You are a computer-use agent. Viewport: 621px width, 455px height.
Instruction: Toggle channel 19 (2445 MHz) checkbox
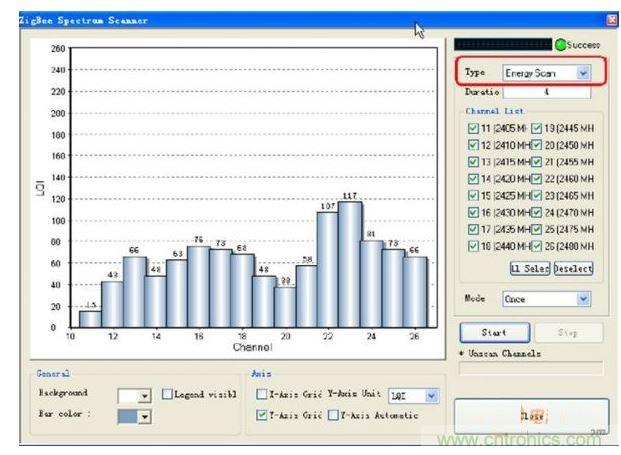pyautogui.click(x=535, y=128)
